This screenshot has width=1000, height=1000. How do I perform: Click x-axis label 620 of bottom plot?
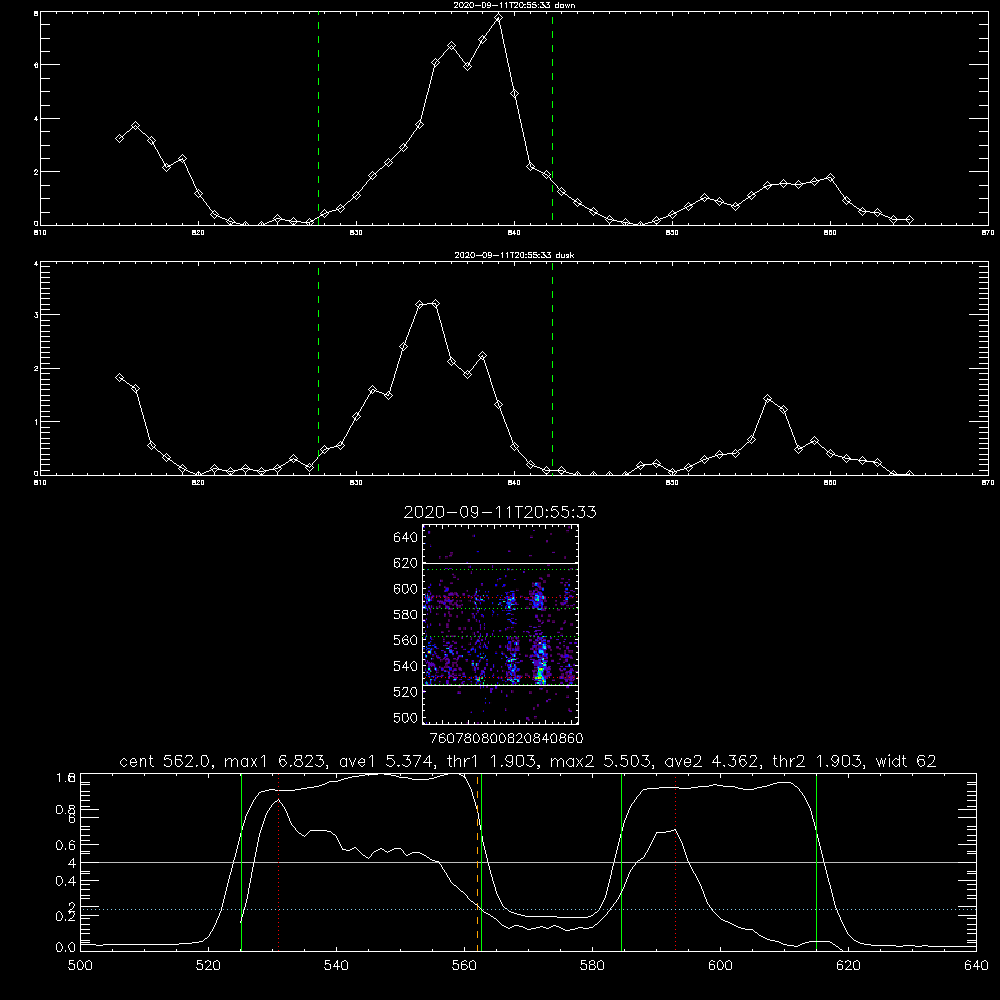coord(848,966)
